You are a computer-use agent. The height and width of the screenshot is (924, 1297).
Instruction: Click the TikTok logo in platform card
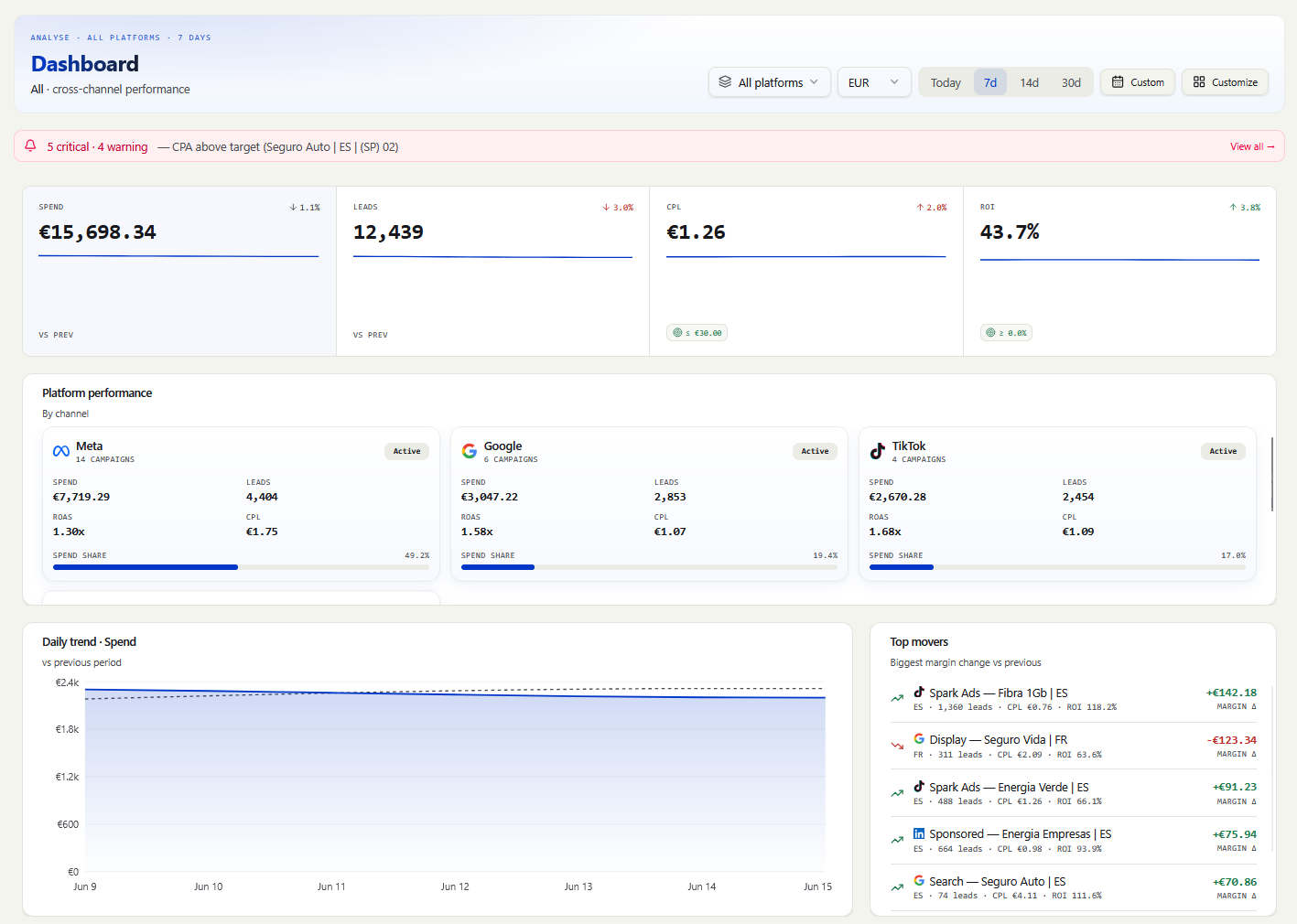878,451
